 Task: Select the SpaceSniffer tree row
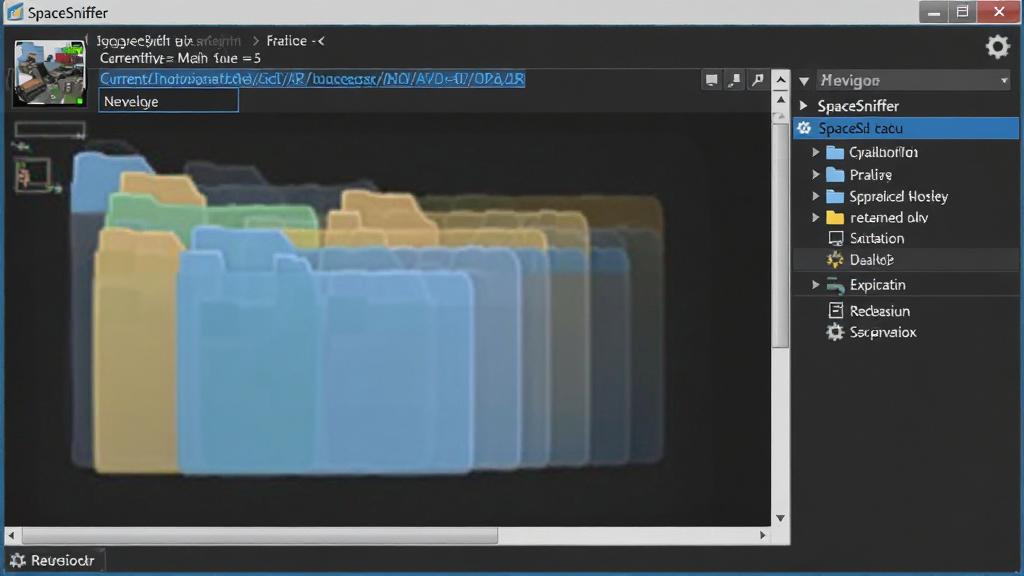tap(906, 106)
